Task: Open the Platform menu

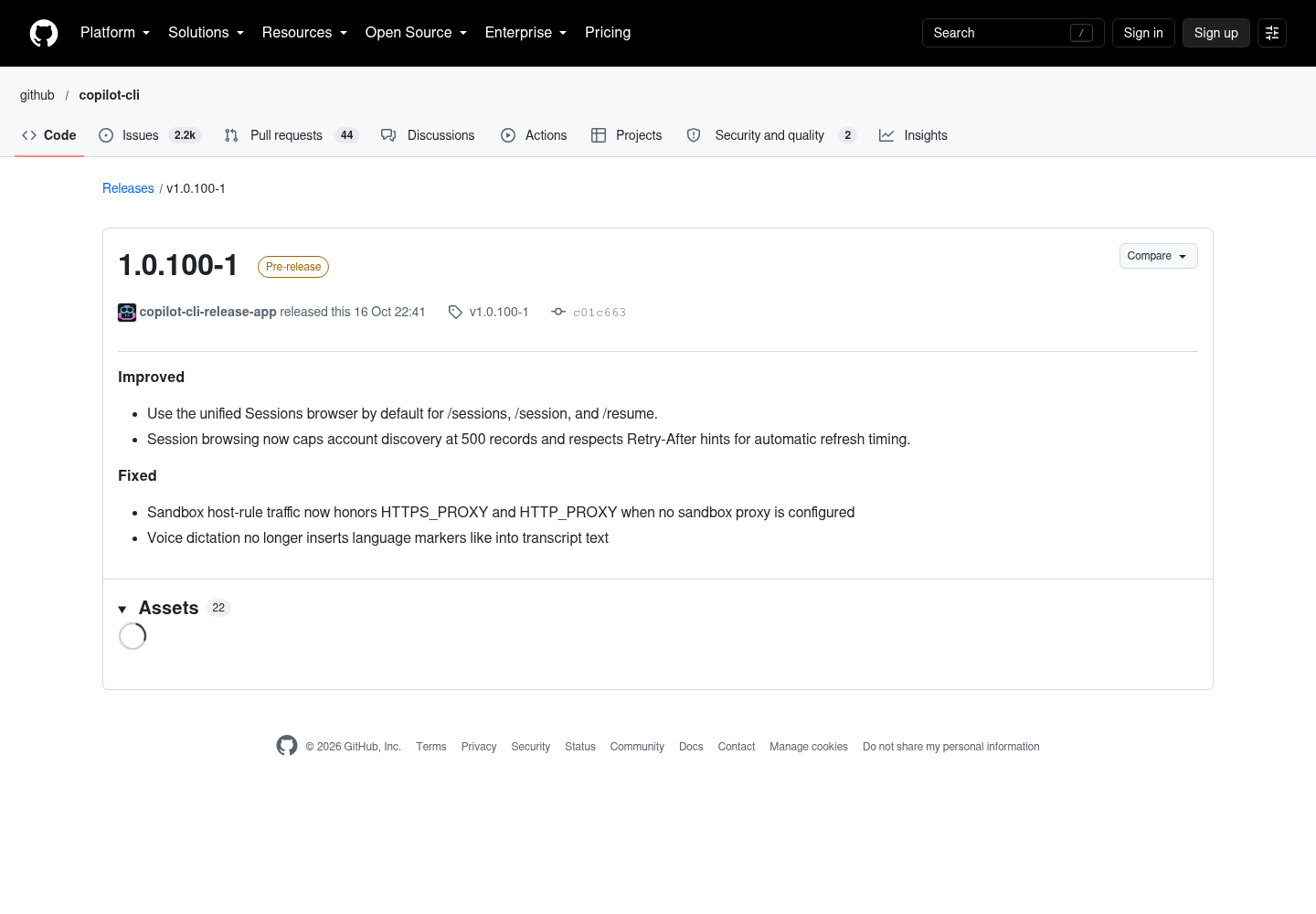Action: [x=115, y=33]
